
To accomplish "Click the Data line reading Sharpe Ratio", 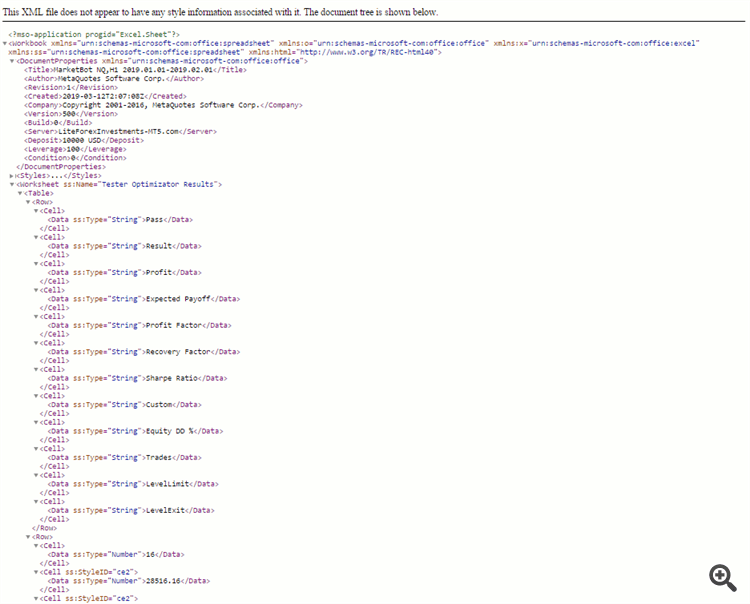I will tap(138, 378).
